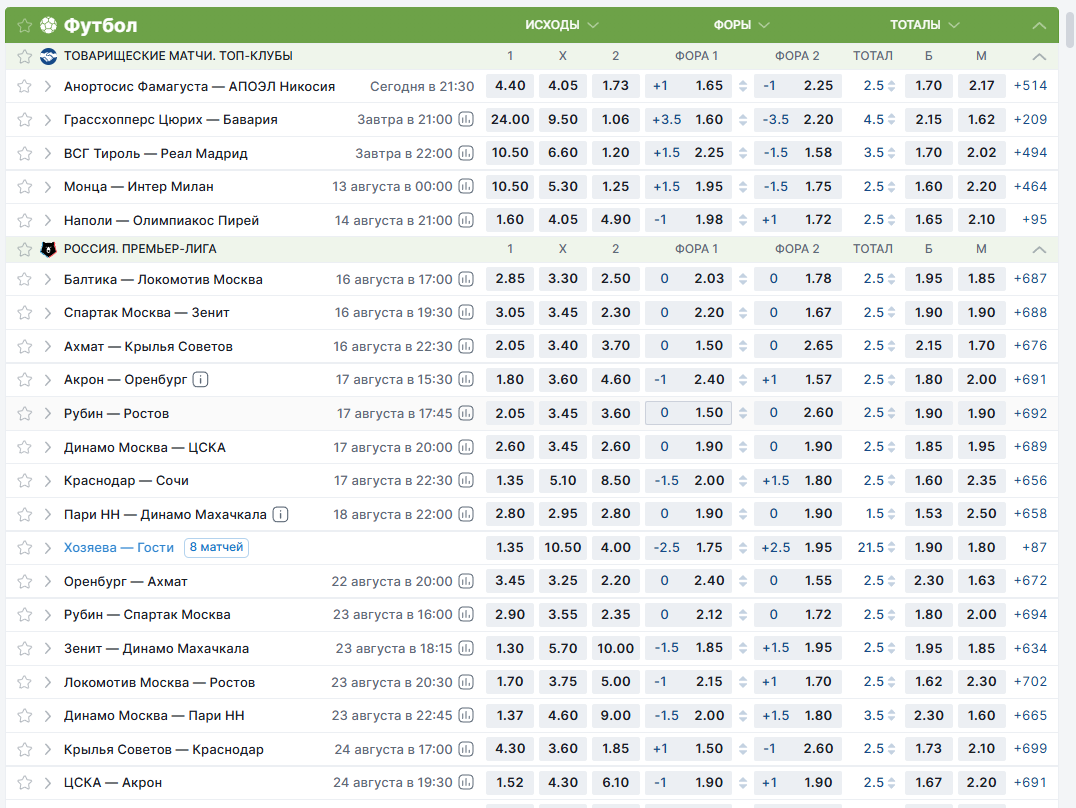Show +514 more markets for Анортосис — АПОЭЛ
Screen dimensions: 1076x808
1030,86
